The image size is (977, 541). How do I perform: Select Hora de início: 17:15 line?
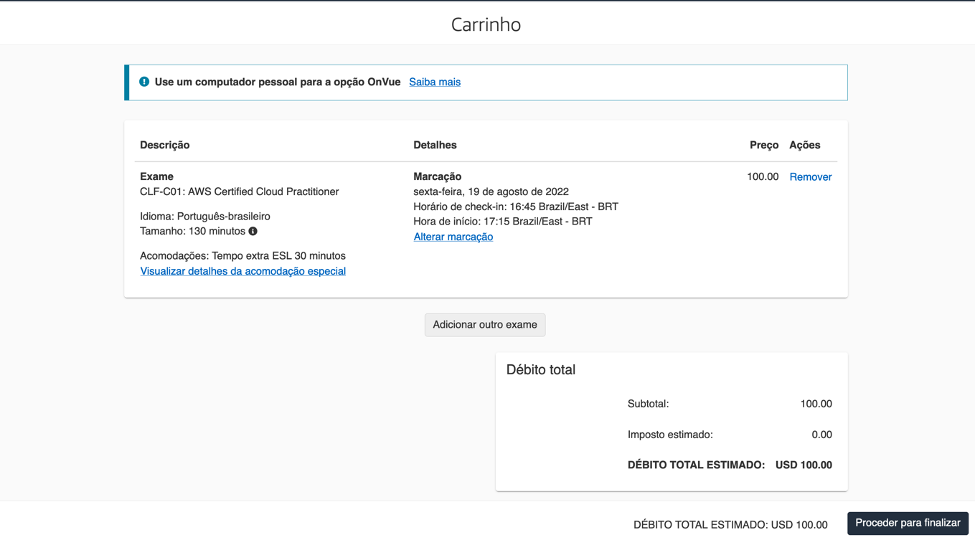[503, 221]
